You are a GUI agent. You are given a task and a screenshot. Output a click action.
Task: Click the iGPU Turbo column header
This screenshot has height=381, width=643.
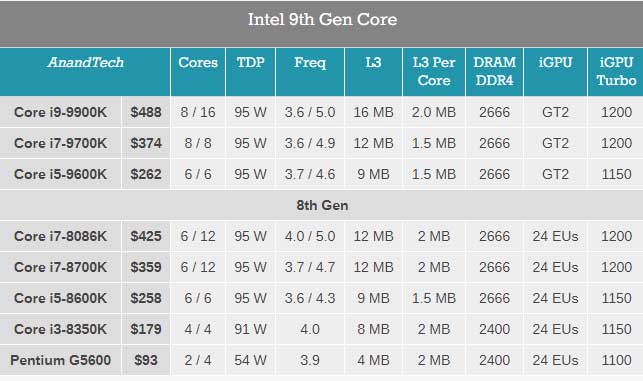[x=616, y=72]
